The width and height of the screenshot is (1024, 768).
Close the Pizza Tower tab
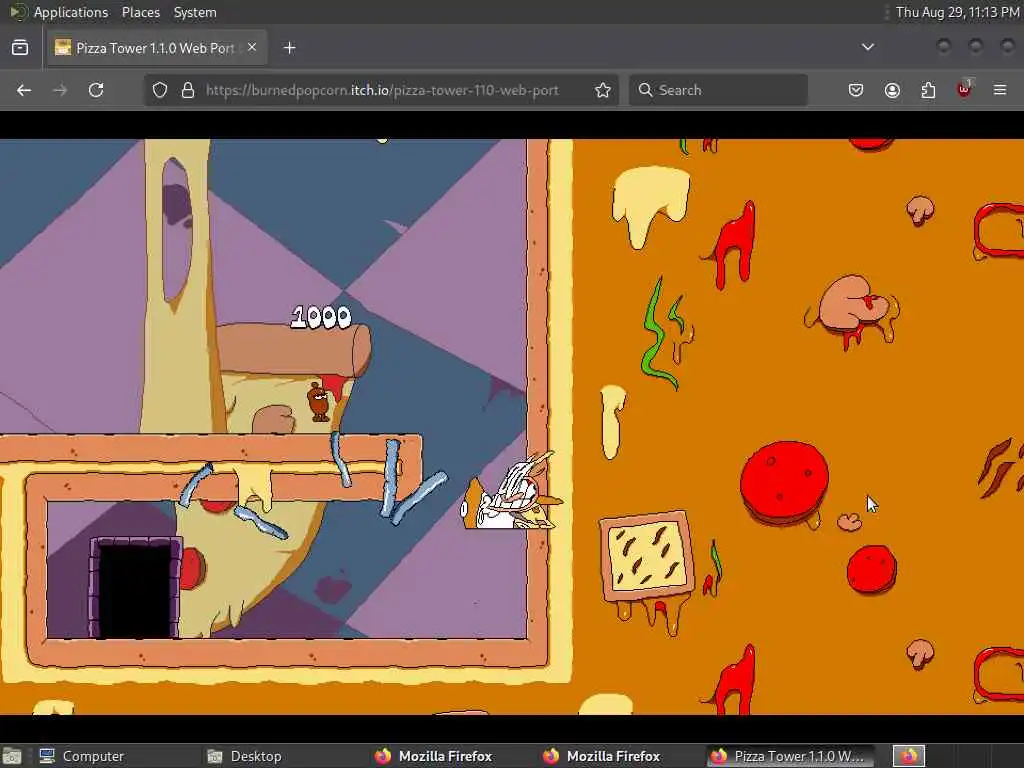click(252, 47)
